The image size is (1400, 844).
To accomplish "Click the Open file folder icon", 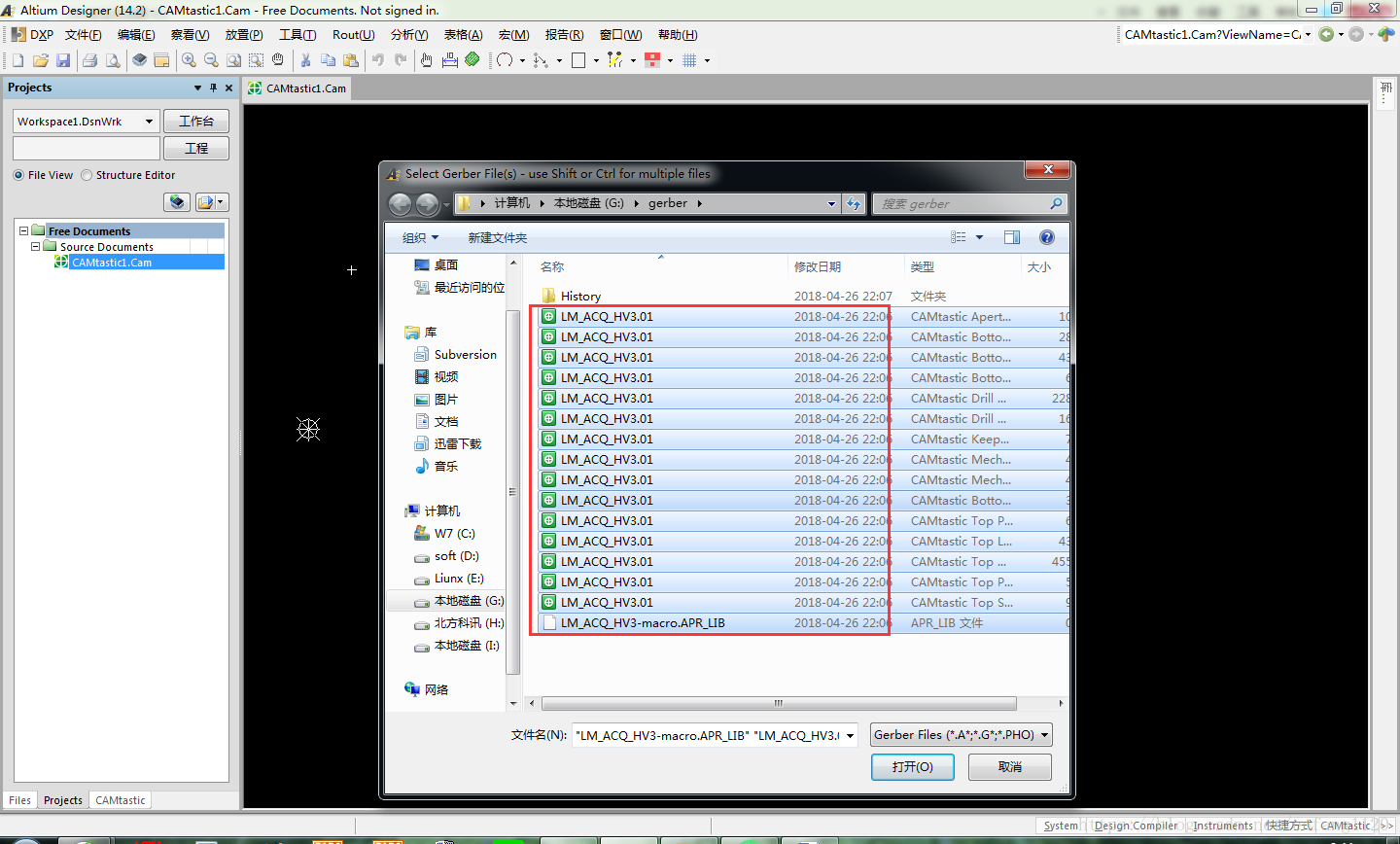I will point(41,60).
